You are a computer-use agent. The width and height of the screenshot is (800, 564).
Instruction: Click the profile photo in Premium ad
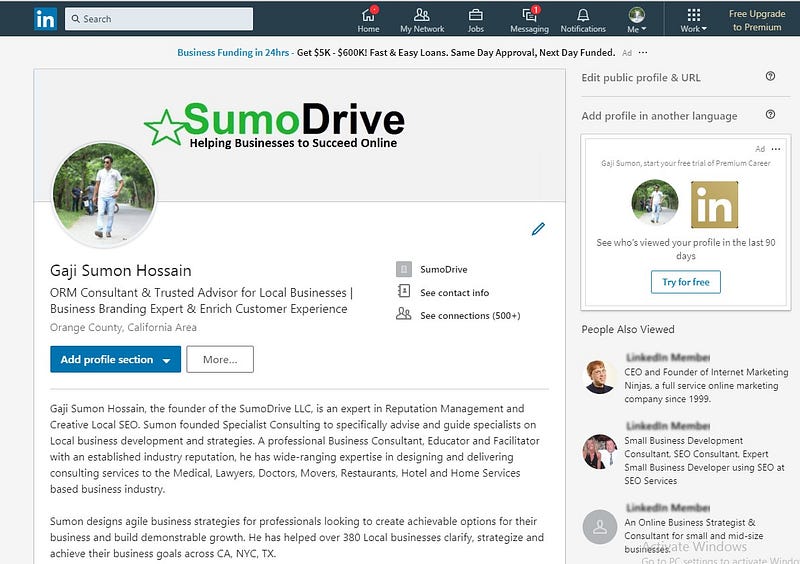[655, 203]
